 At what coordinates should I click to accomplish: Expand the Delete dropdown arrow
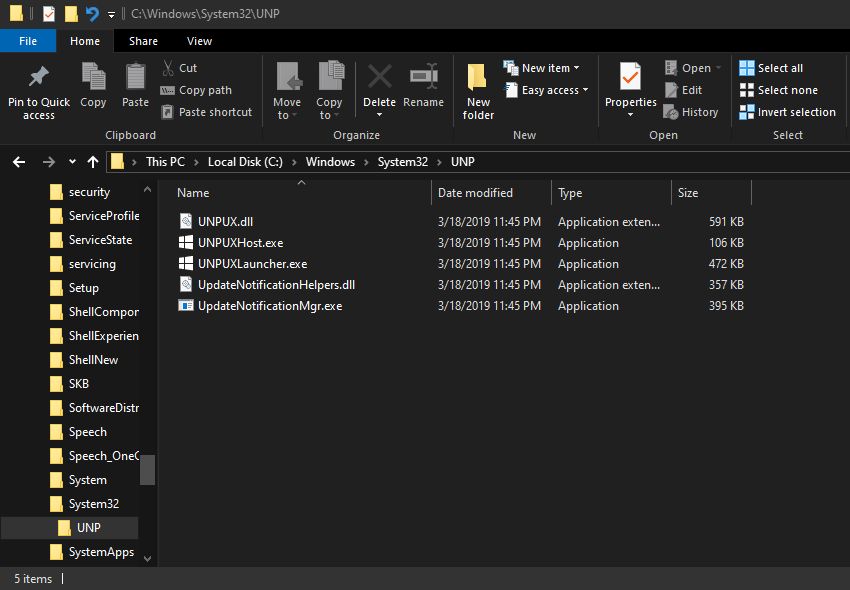point(379,114)
